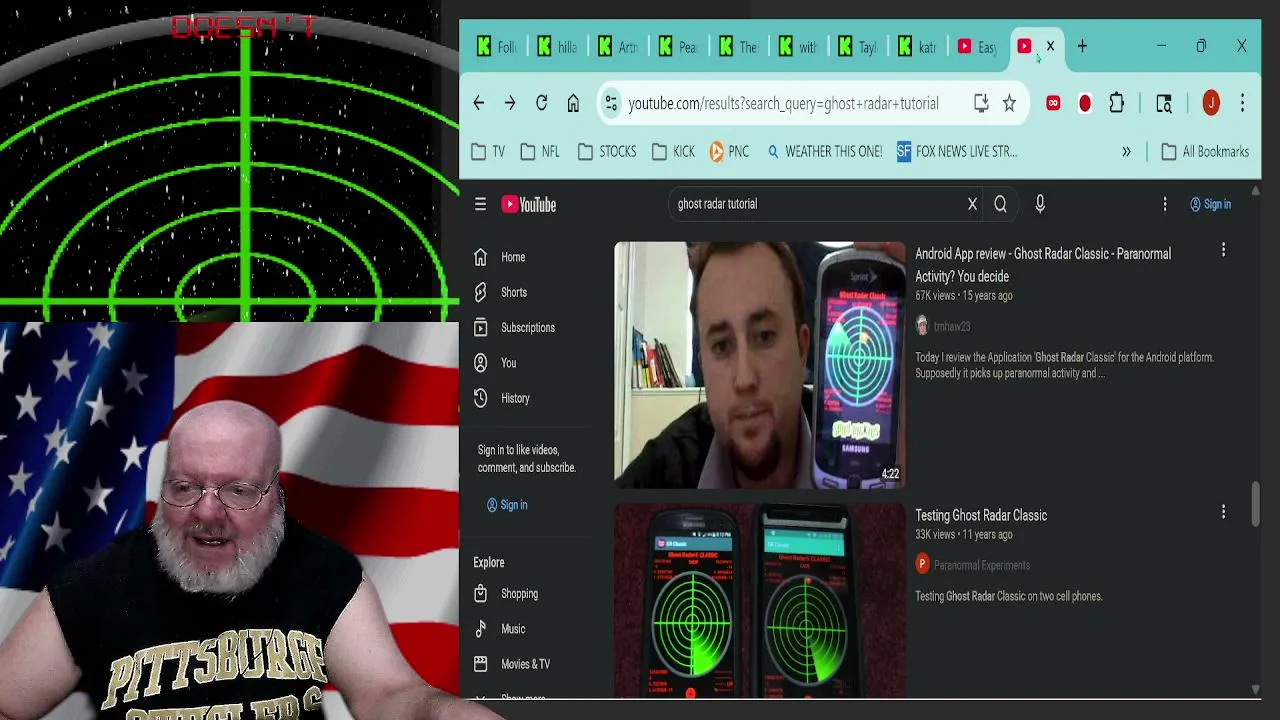Open the side panel search icon
The image size is (1280, 720).
click(x=1164, y=103)
